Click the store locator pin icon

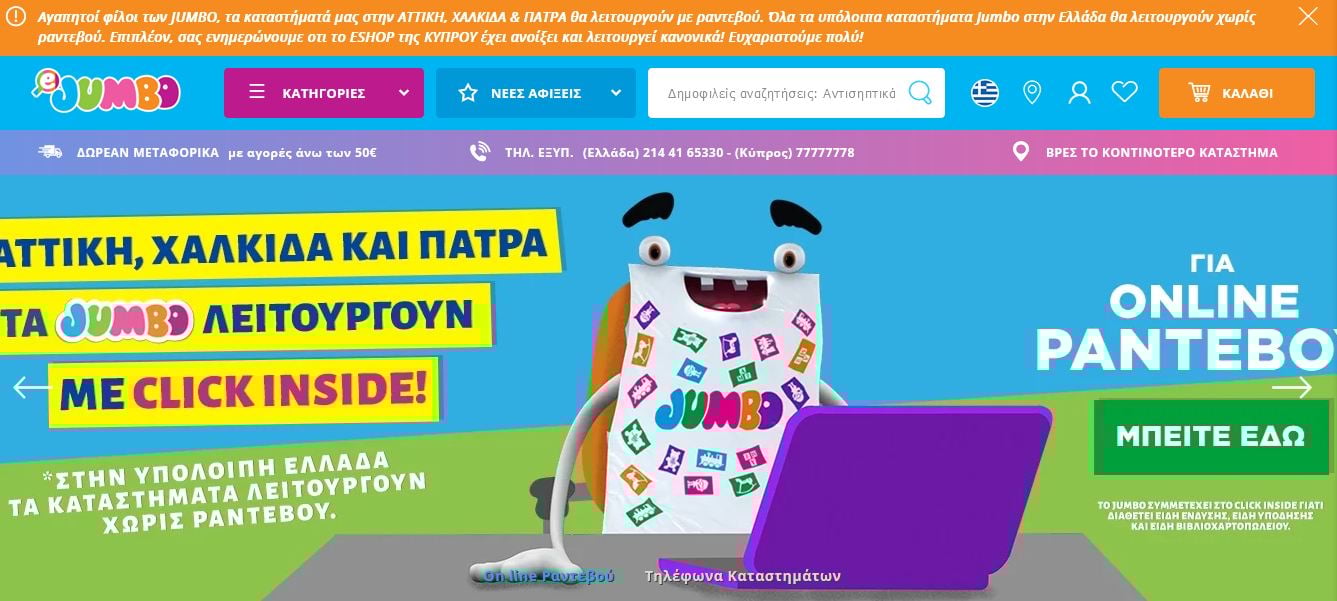[1032, 93]
